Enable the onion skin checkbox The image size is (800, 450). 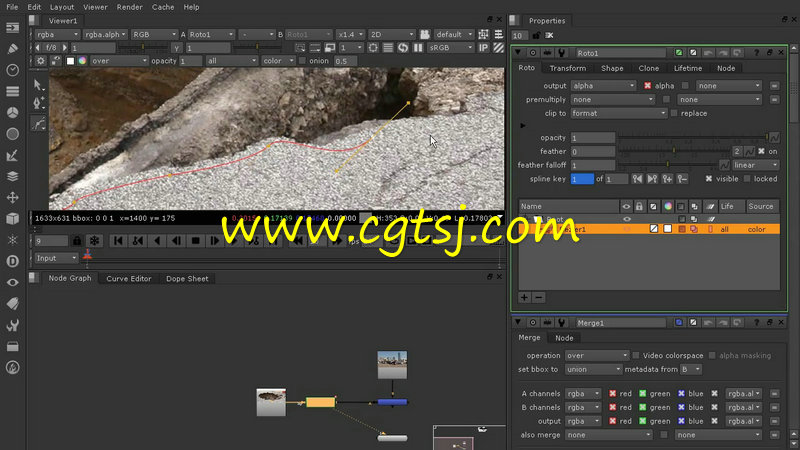(x=302, y=61)
